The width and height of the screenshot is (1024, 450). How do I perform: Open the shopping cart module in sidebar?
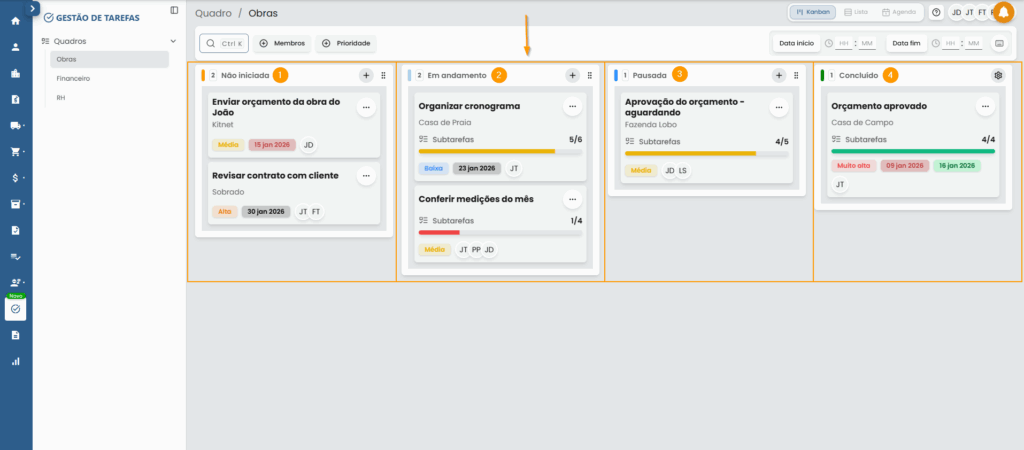[x=15, y=152]
